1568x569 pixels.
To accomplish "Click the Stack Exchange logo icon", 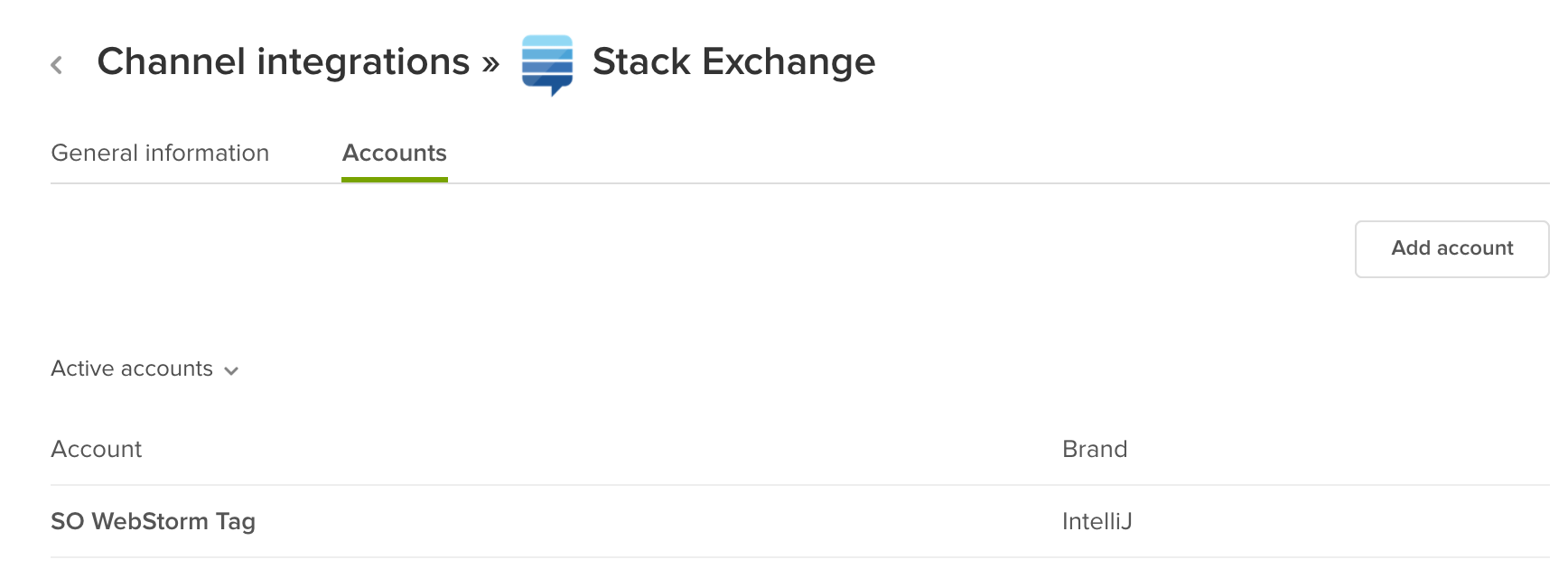I will tap(547, 64).
